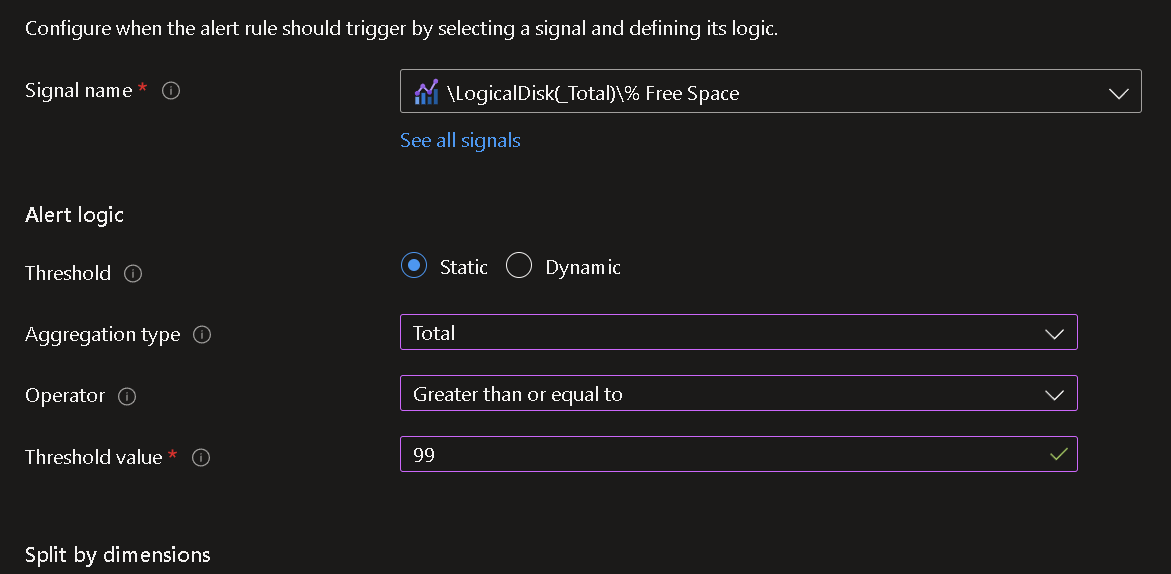Image resolution: width=1171 pixels, height=574 pixels.
Task: Click the Threshold value field label
Action: pyautogui.click(x=94, y=457)
